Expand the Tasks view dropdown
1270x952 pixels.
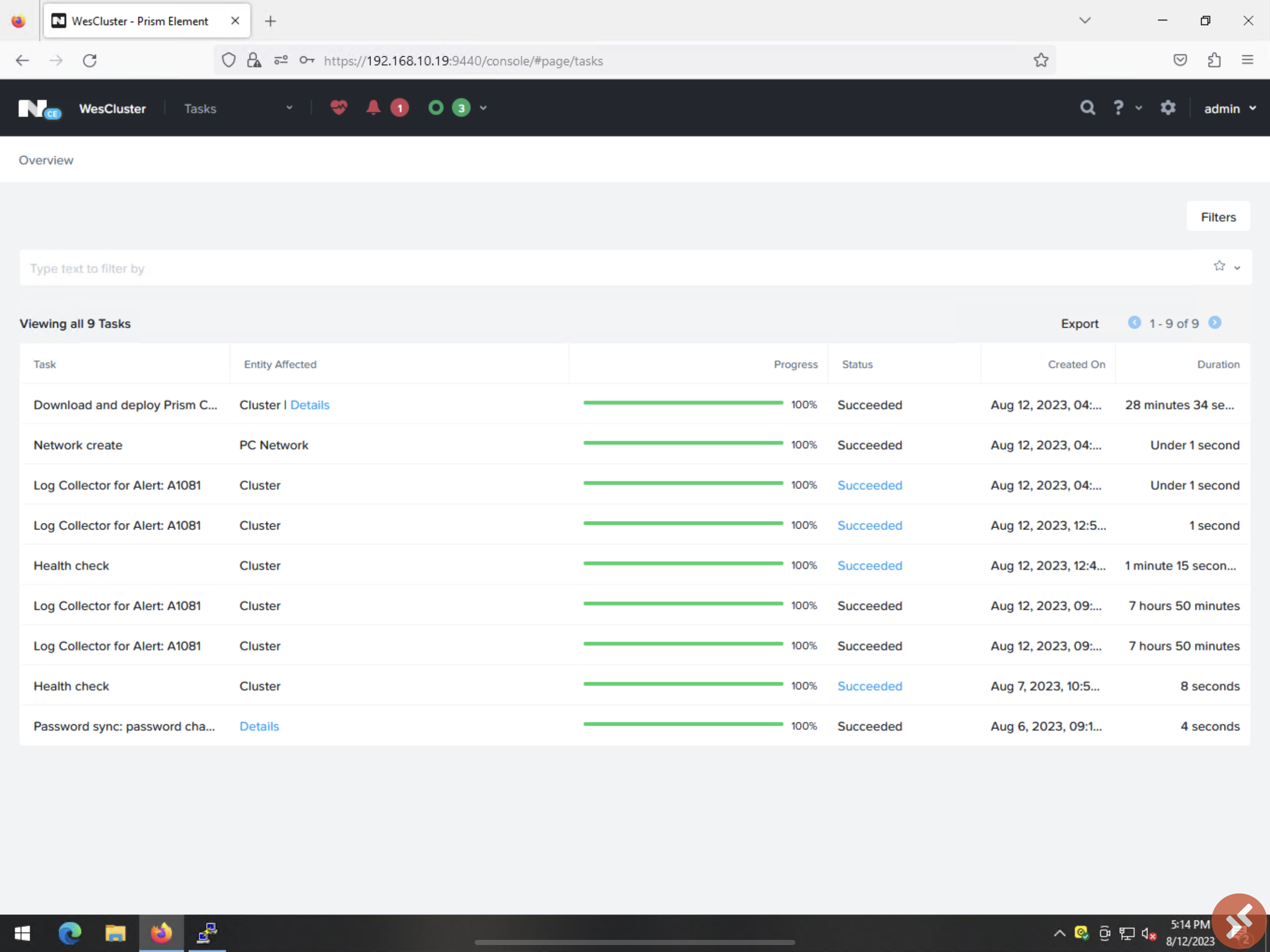coord(289,108)
